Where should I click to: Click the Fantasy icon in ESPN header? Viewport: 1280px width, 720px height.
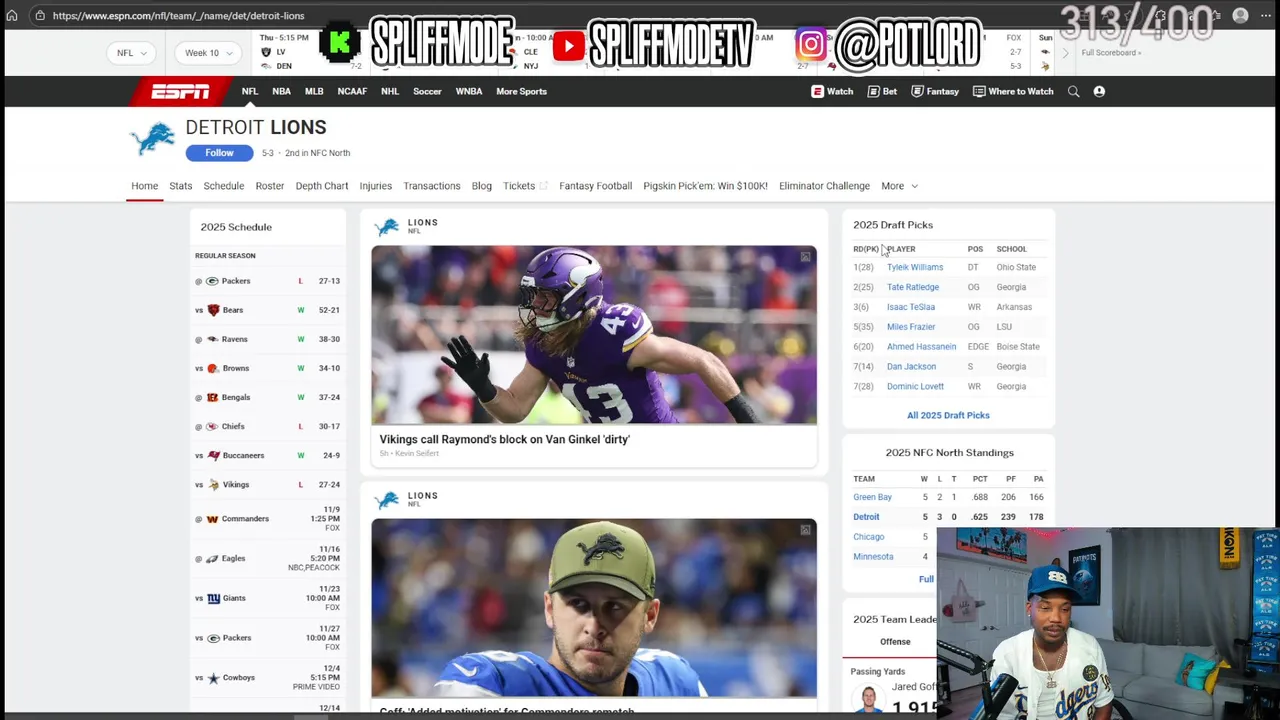pyautogui.click(x=917, y=91)
